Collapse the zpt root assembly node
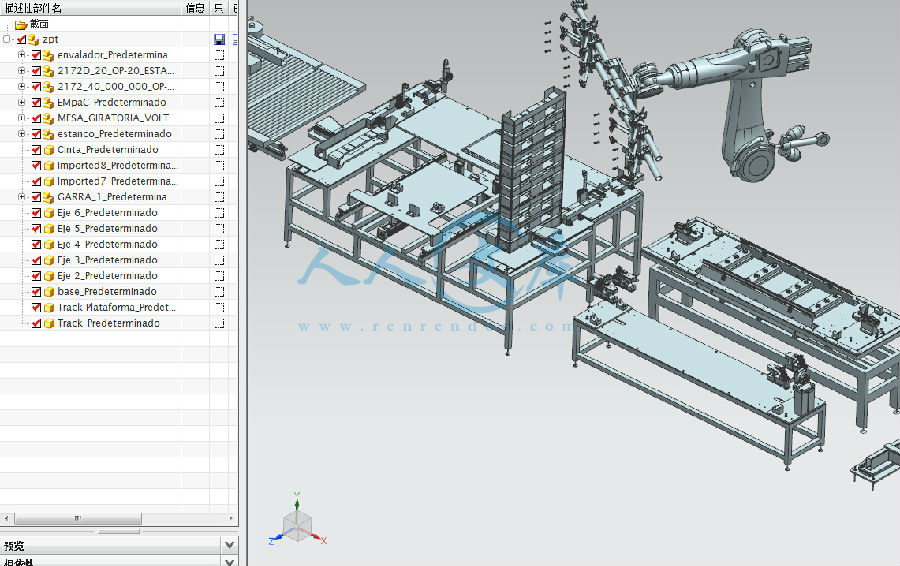Screen dimensions: 900x566 (x=7, y=39)
